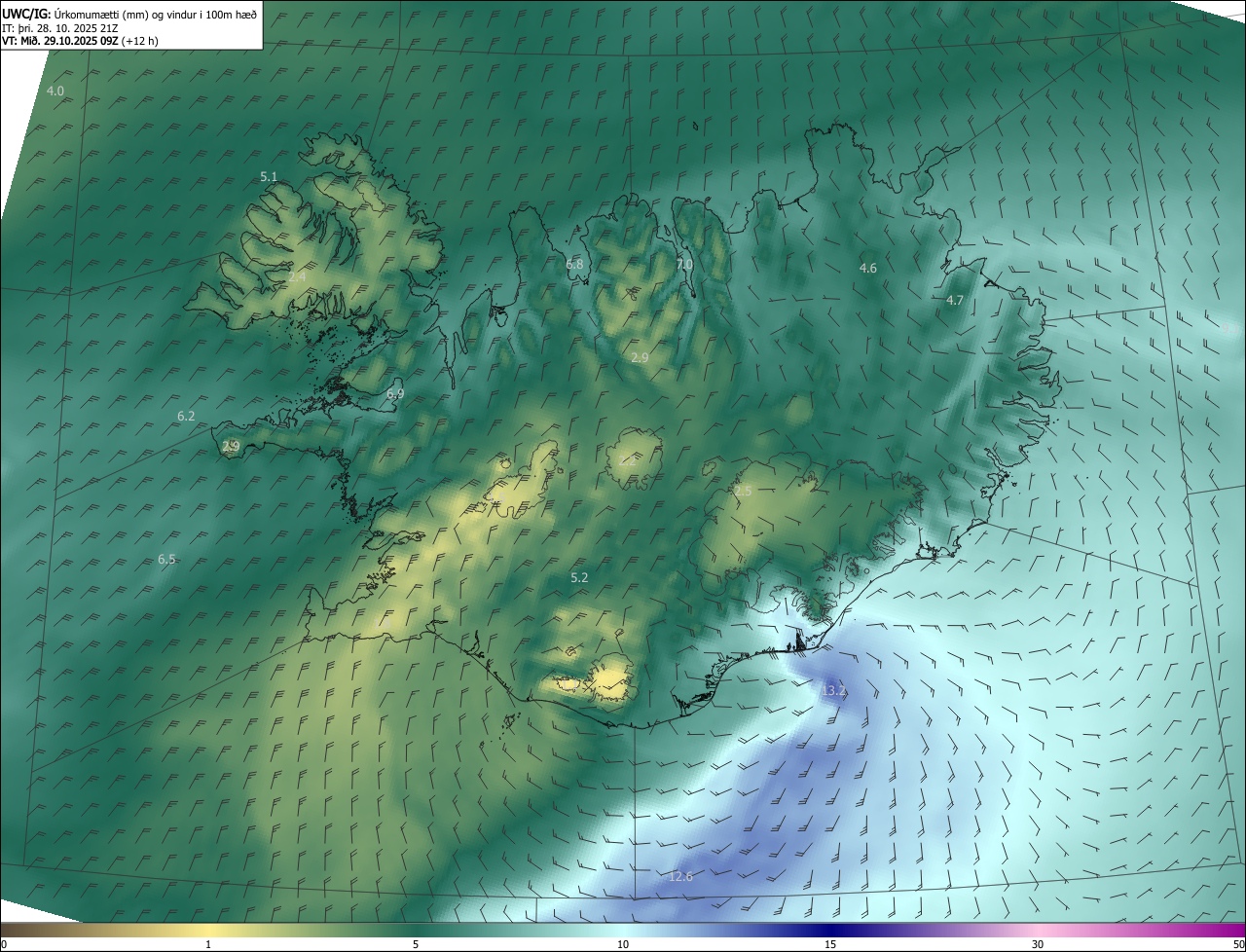Screen dimensions: 1246x952
Task: Click the 4.7 value label on the map
Action: coord(955,300)
